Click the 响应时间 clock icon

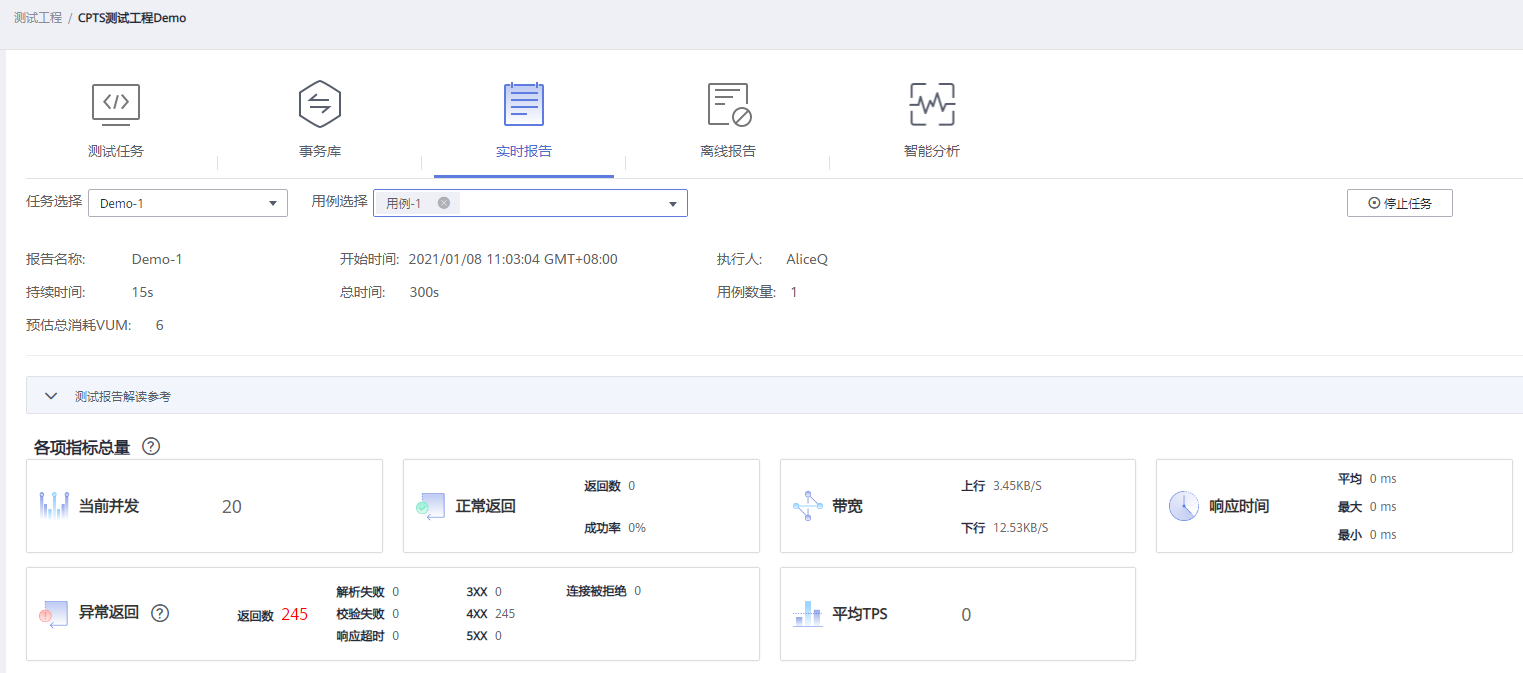pyautogui.click(x=1184, y=506)
